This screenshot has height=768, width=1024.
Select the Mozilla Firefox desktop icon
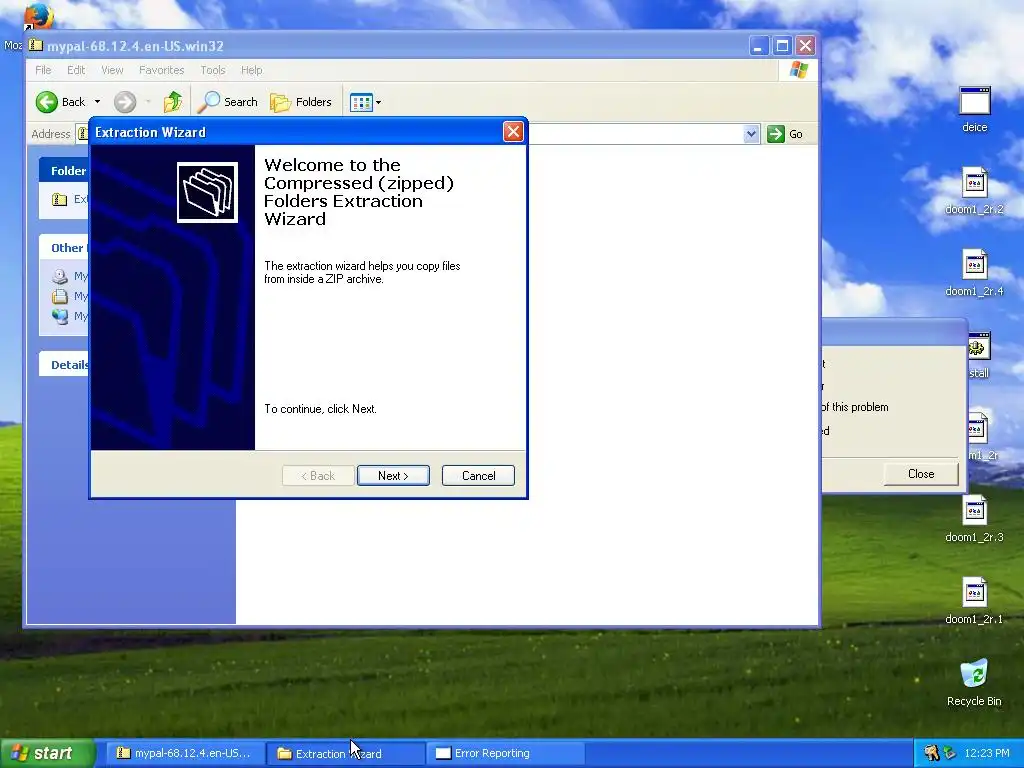coord(38,16)
